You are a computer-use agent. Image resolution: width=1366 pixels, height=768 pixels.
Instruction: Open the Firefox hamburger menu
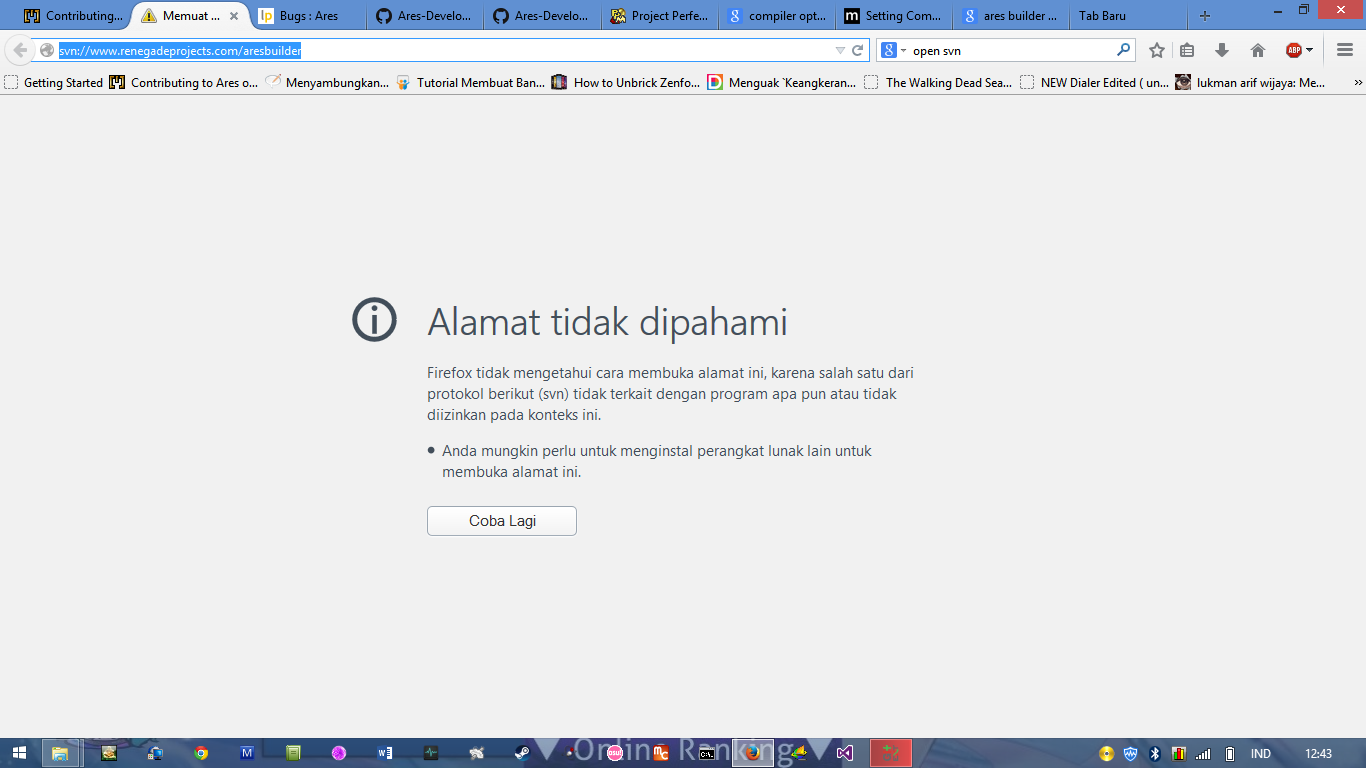(1345, 51)
